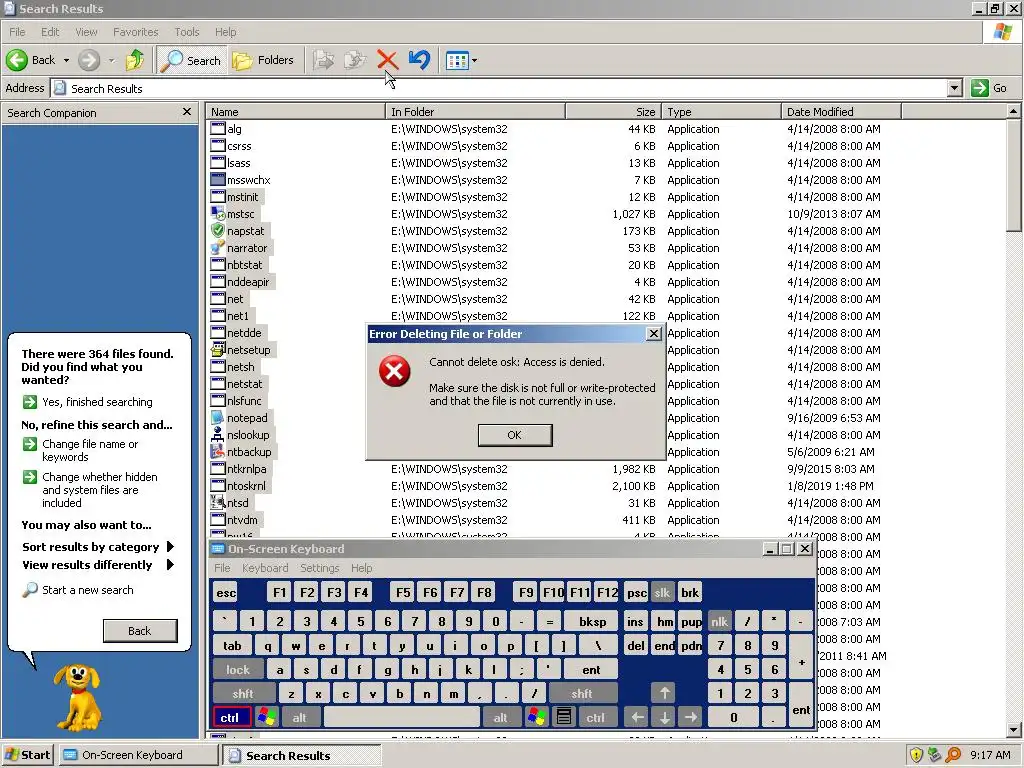
Task: Open the Favorites menu
Action: point(135,32)
